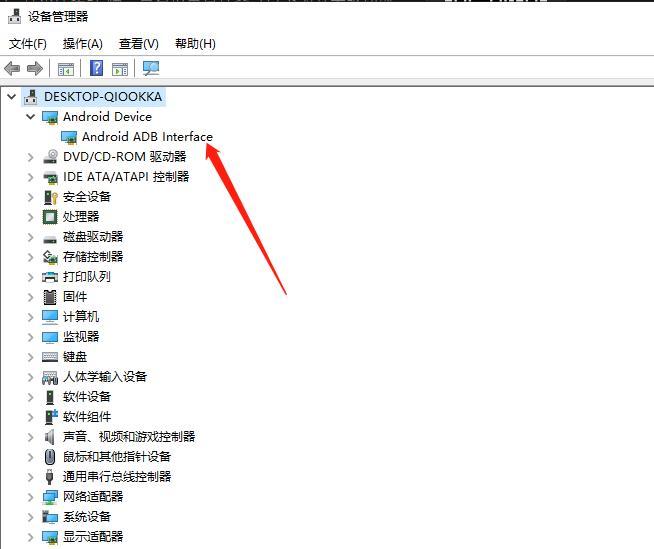Click the 通用串行总线控制器 USB icon

pyautogui.click(x=49, y=477)
